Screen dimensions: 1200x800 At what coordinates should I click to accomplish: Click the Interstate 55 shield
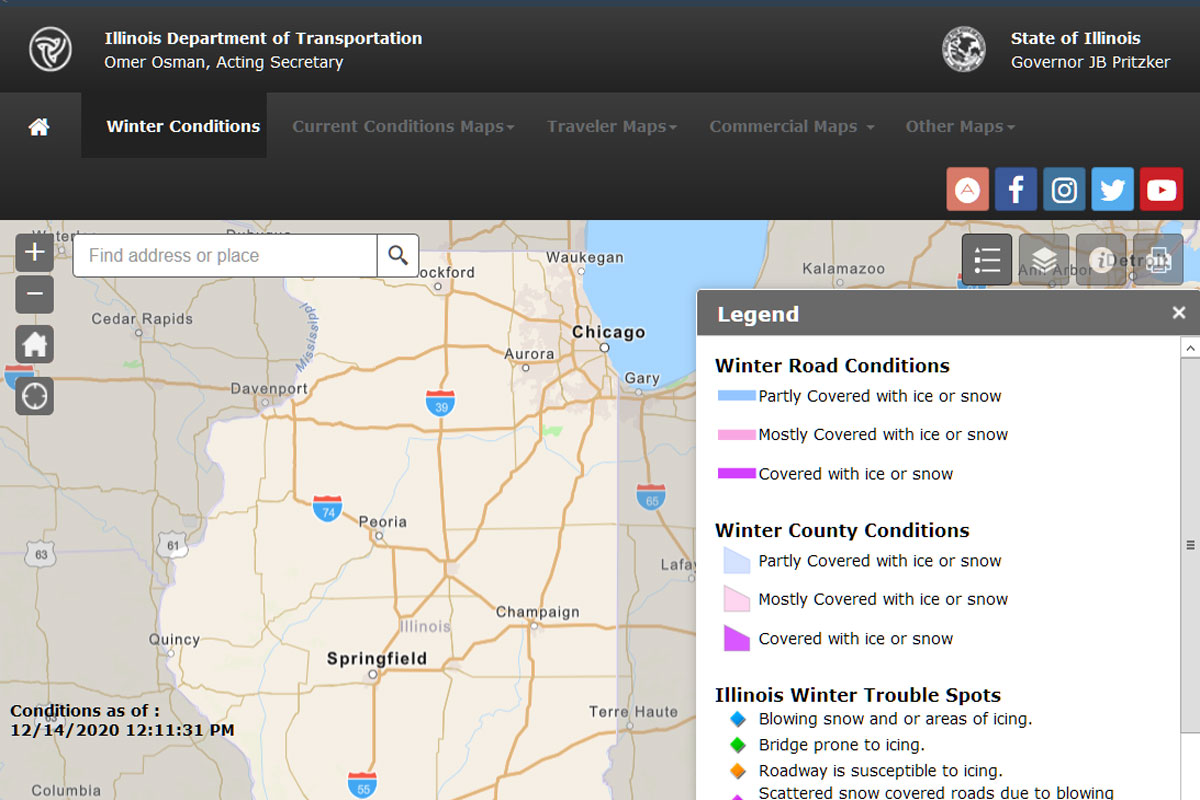(362, 785)
